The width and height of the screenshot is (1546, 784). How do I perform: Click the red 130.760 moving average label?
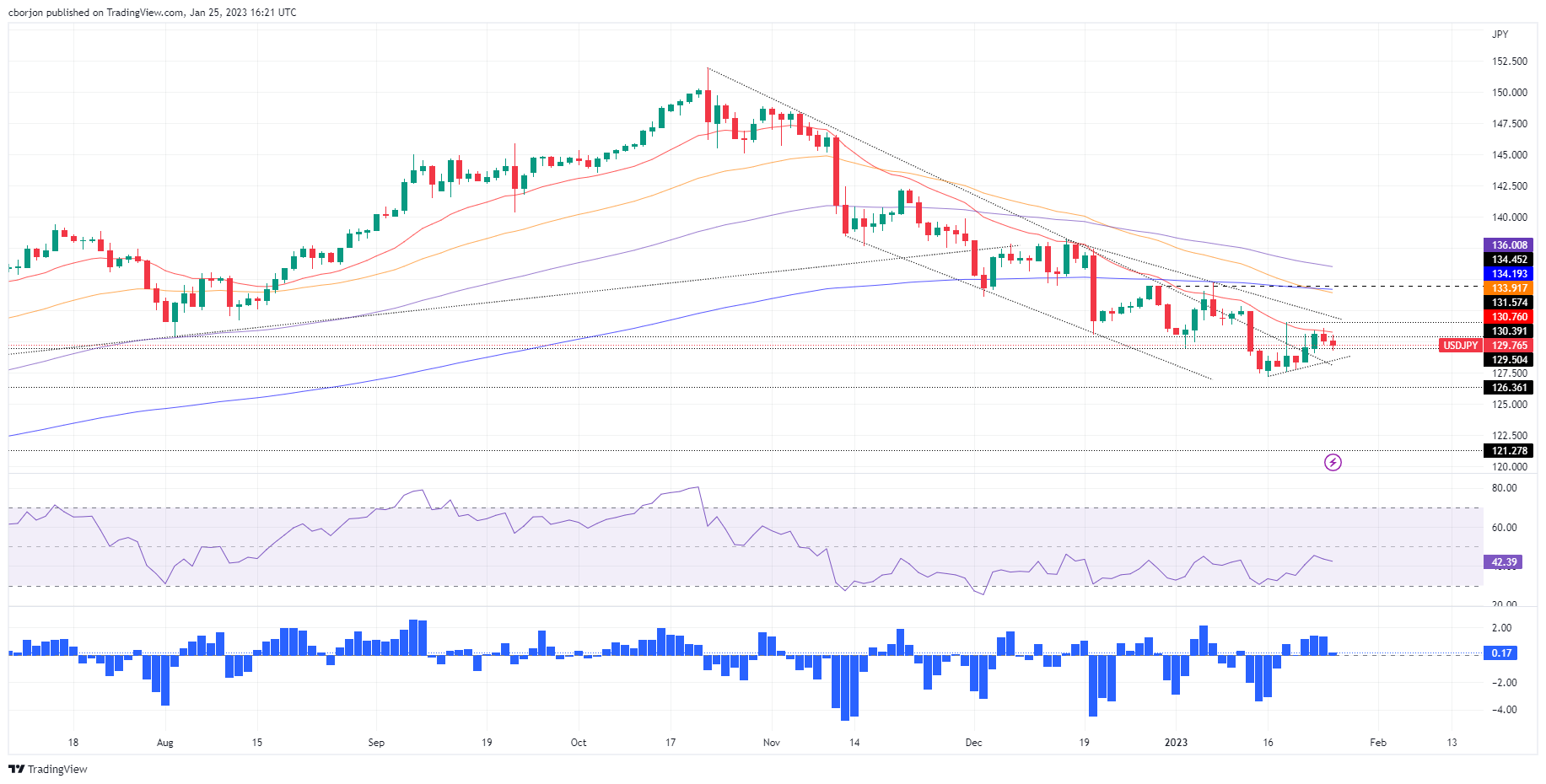tap(1508, 317)
